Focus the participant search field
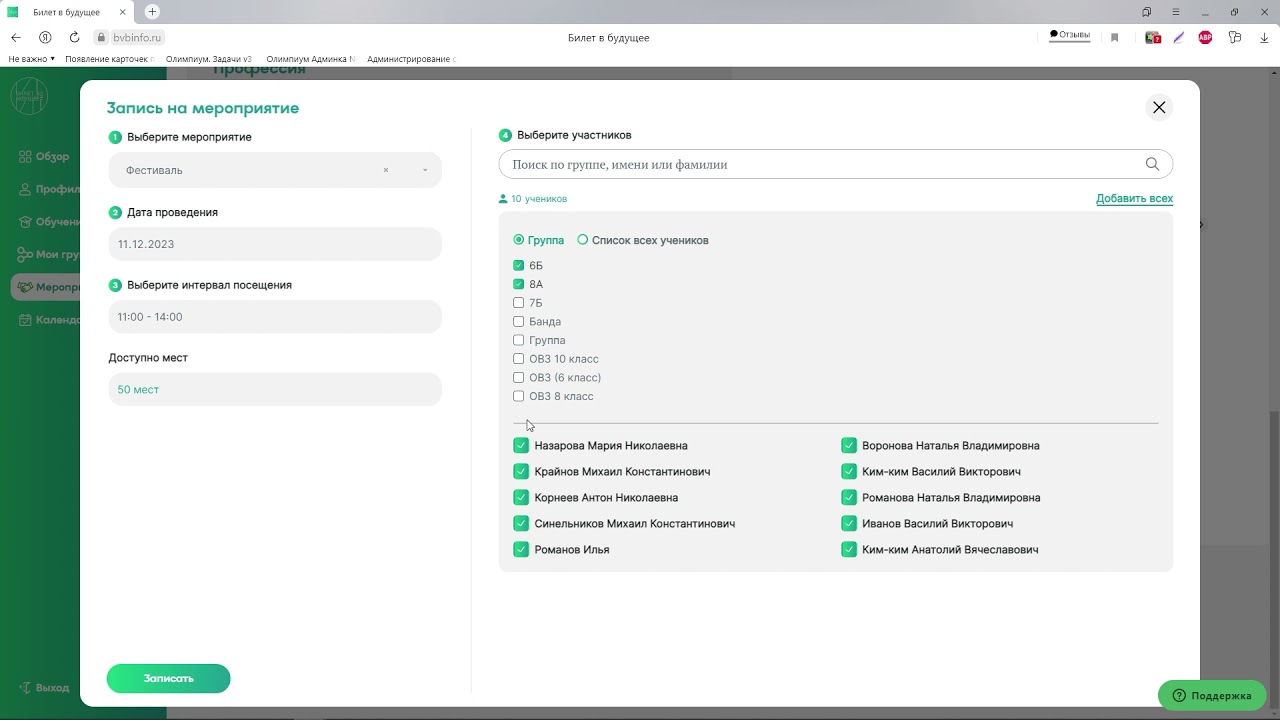Screen dimensions: 1280x720 tap(835, 164)
